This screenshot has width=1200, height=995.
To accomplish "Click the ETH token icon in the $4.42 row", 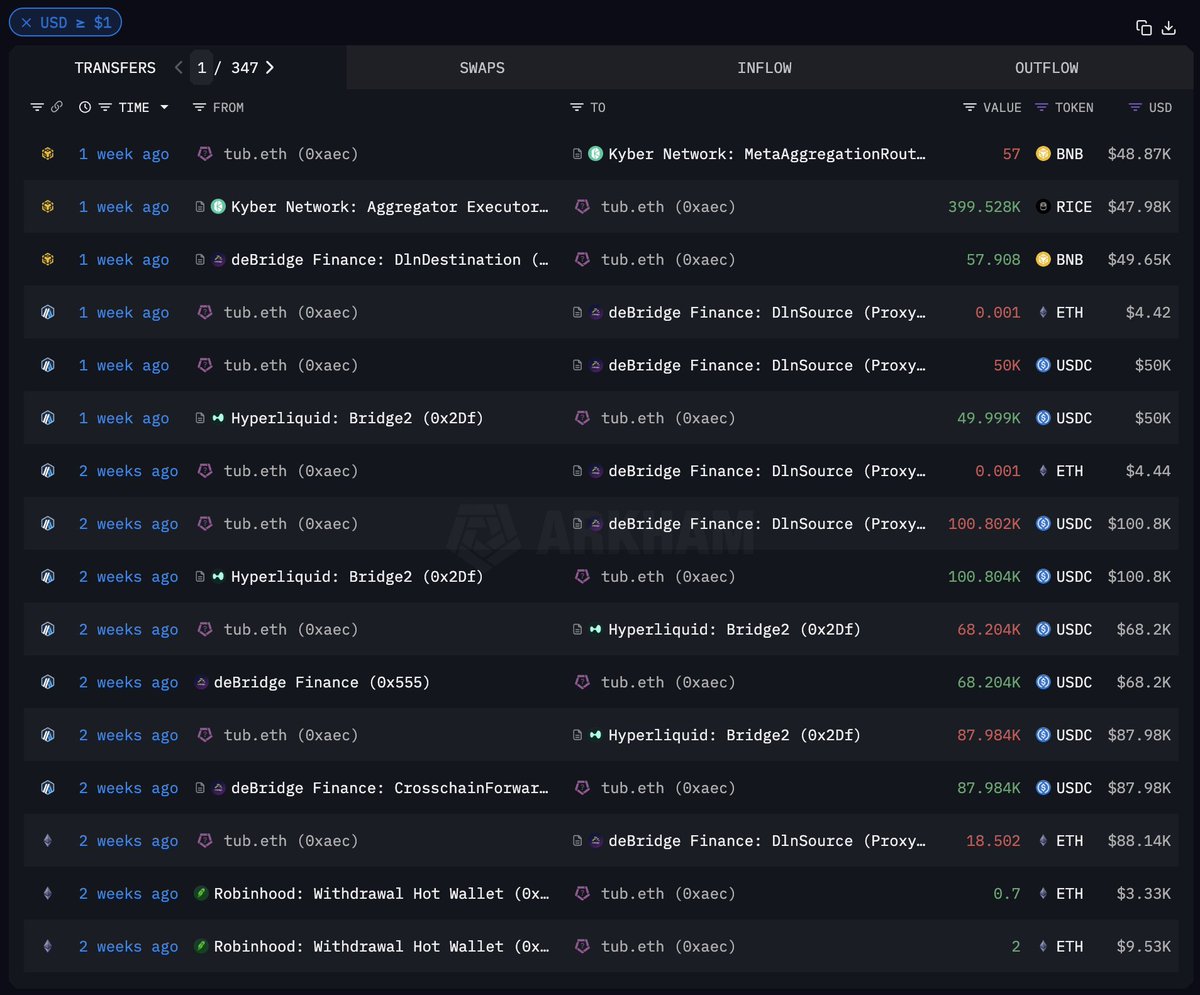I will click(x=1043, y=313).
